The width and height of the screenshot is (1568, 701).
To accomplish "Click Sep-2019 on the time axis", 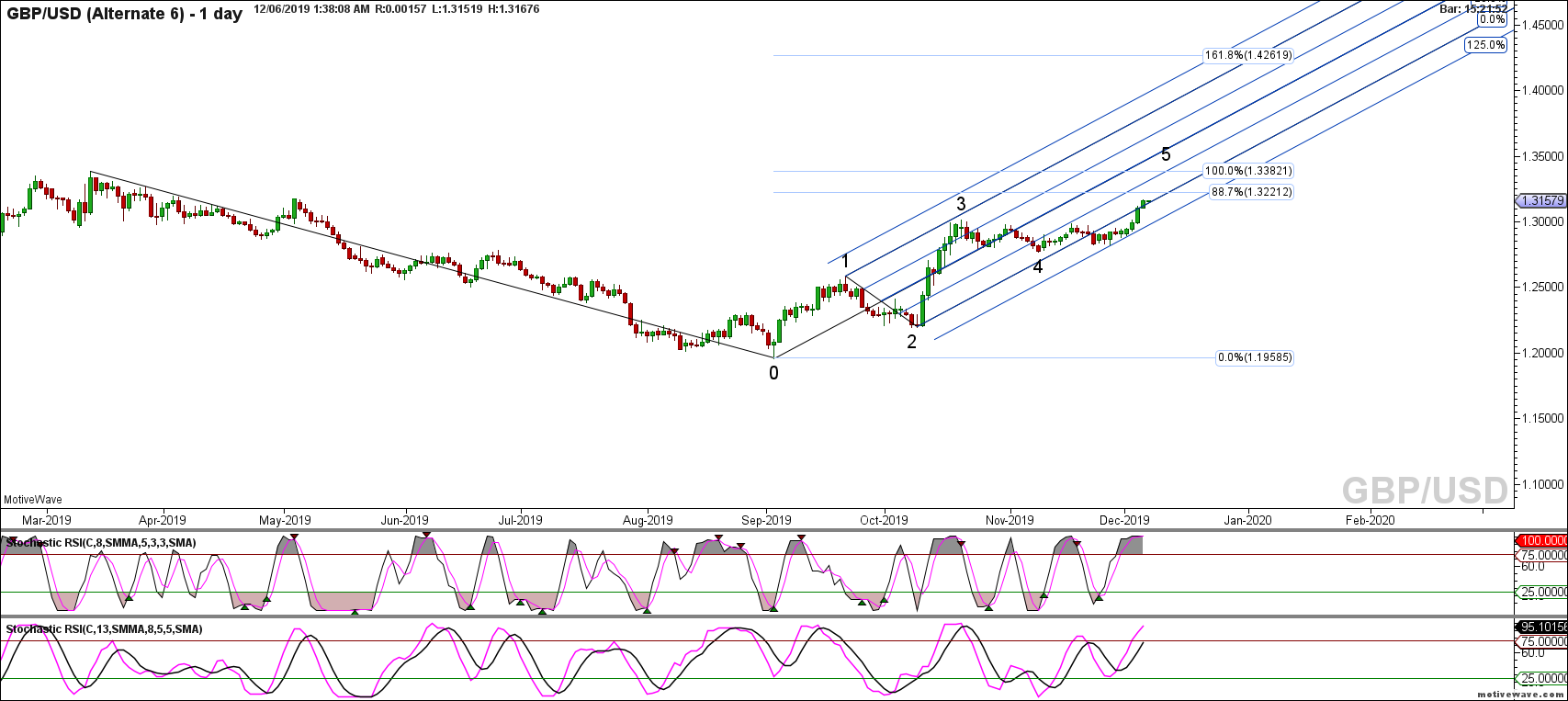I will (x=767, y=519).
